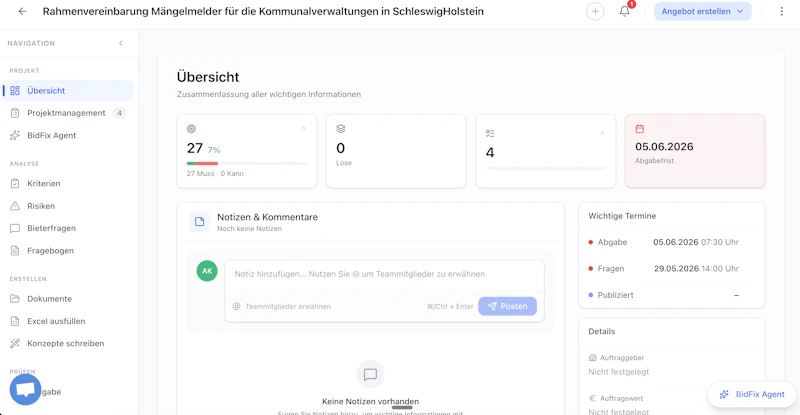Click the criteria progress bar

coord(246,163)
